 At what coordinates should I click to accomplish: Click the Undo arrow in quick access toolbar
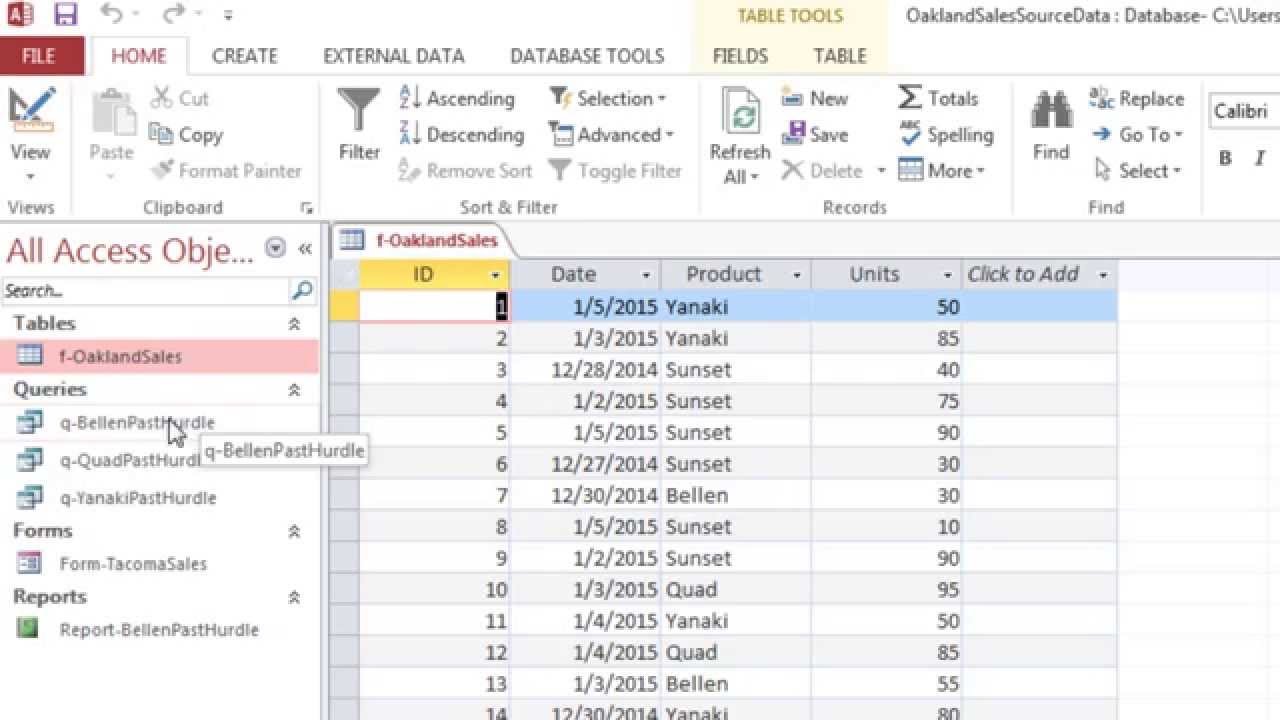[111, 15]
